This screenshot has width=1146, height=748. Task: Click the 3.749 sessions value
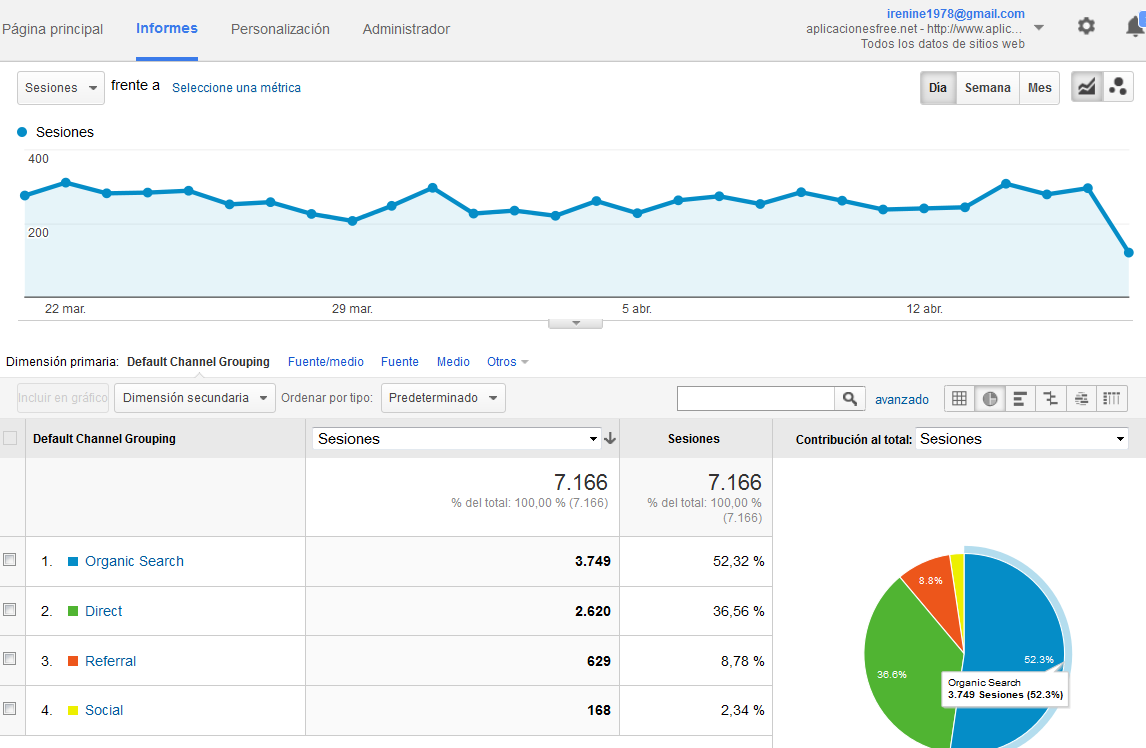pos(593,562)
